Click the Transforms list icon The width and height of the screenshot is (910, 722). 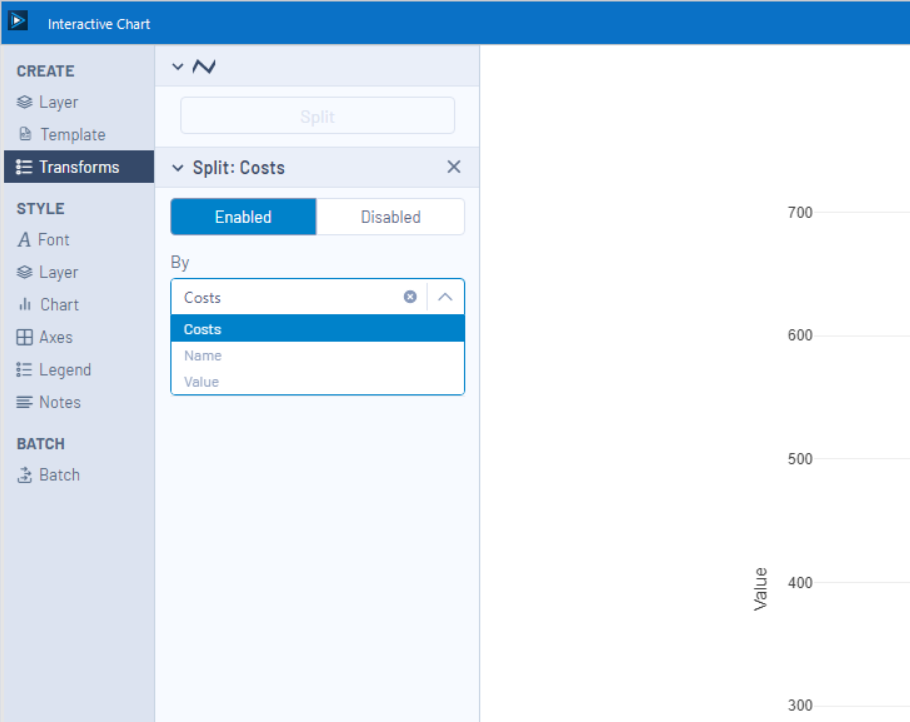pos(25,167)
